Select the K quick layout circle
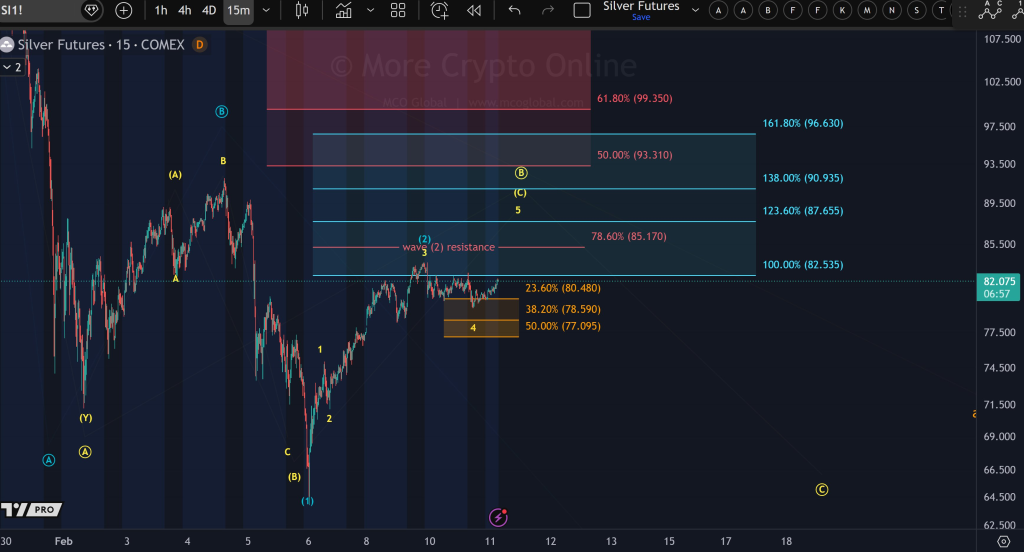The image size is (1024, 552). pos(842,10)
